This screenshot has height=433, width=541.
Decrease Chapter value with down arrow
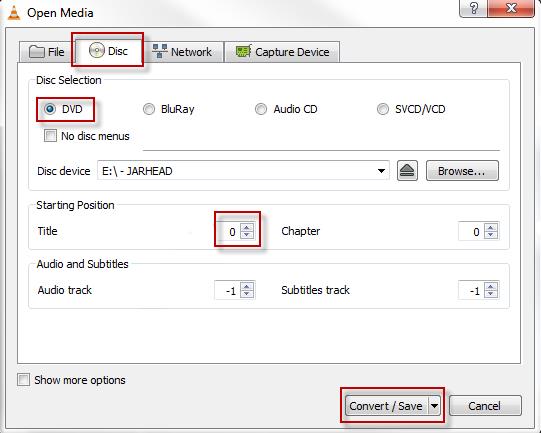click(491, 235)
